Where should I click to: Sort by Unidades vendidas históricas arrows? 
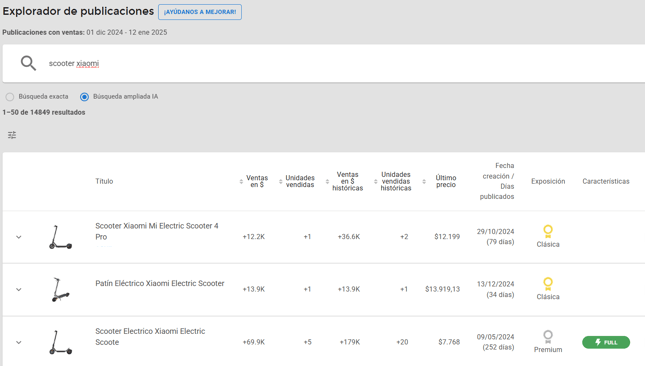pos(376,181)
